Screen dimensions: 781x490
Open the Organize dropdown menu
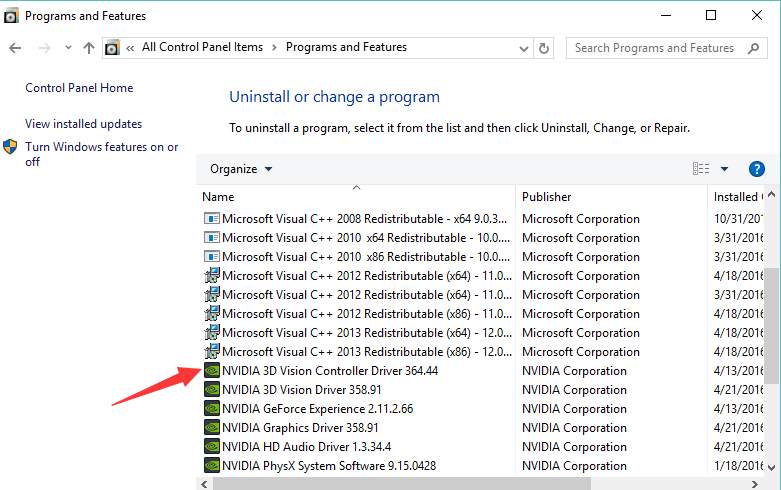[x=241, y=169]
